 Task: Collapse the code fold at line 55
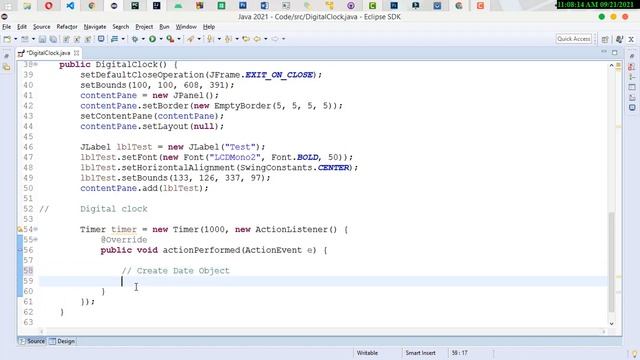36,240
